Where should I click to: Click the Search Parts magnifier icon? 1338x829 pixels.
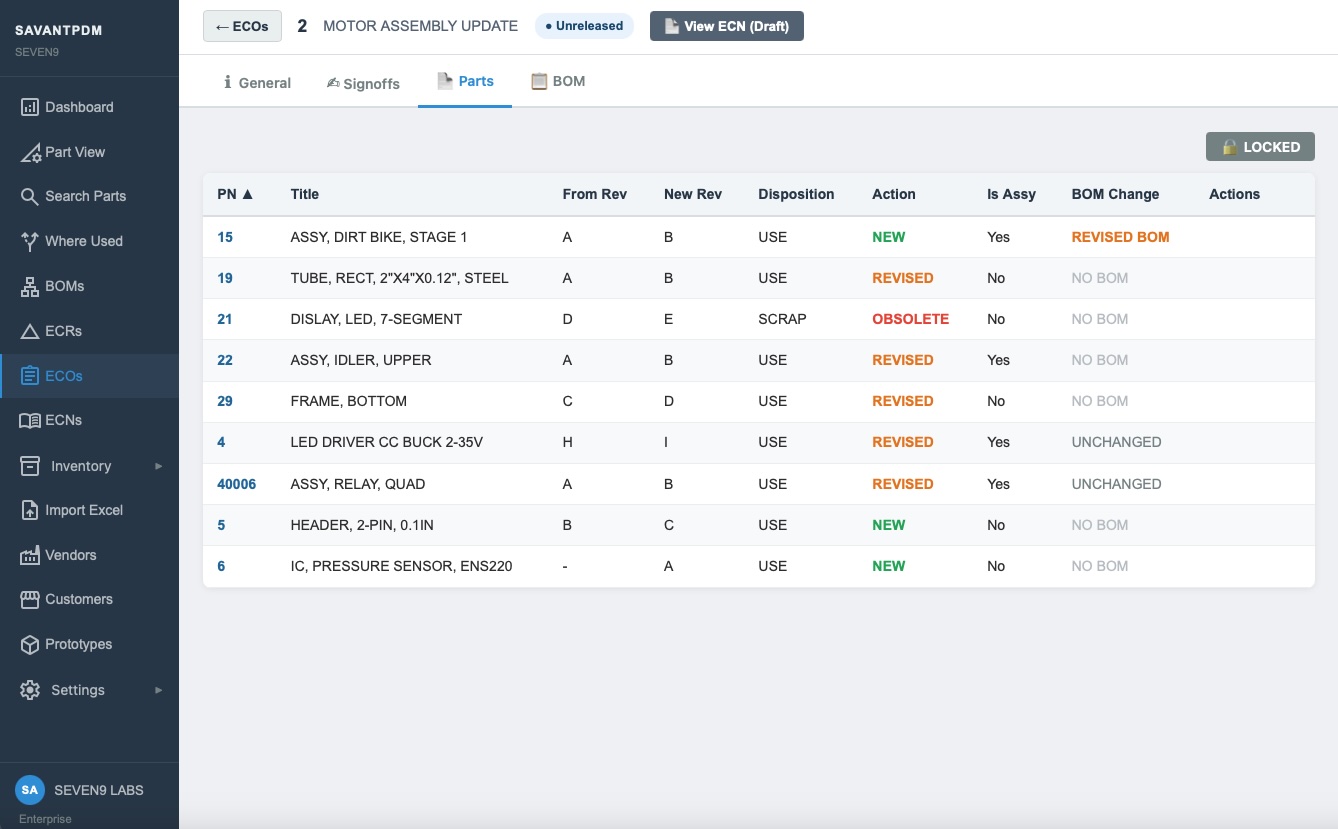coord(30,196)
